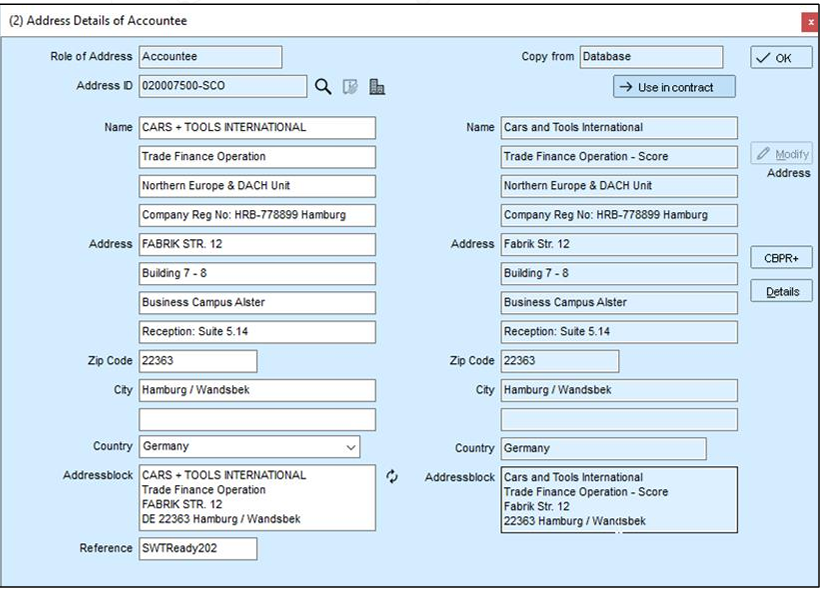
Task: Close the Address Details dialog
Action: tap(810, 22)
